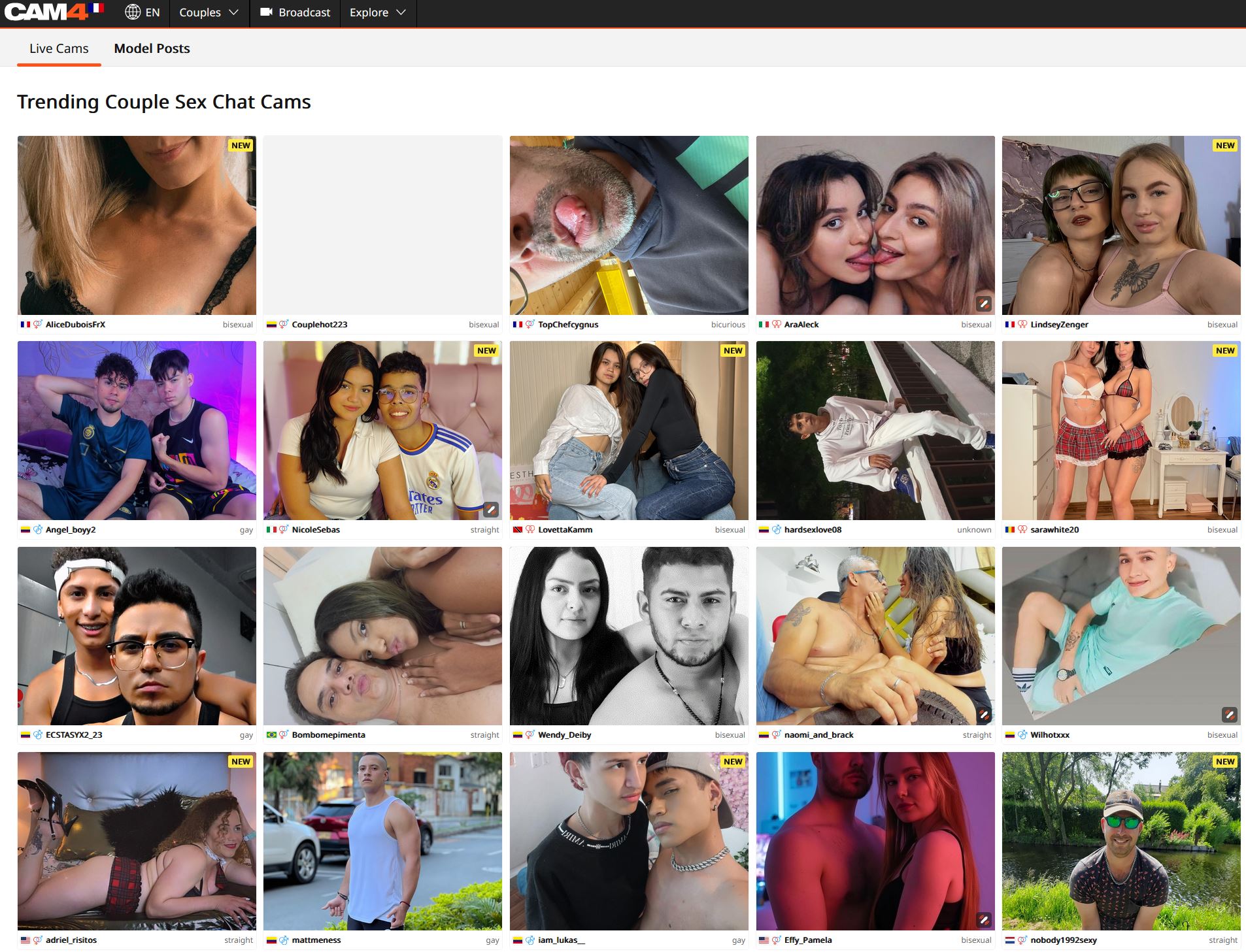The image size is (1246, 952).
Task: Click the Italy flag beside AraAleck
Action: pyautogui.click(x=764, y=325)
